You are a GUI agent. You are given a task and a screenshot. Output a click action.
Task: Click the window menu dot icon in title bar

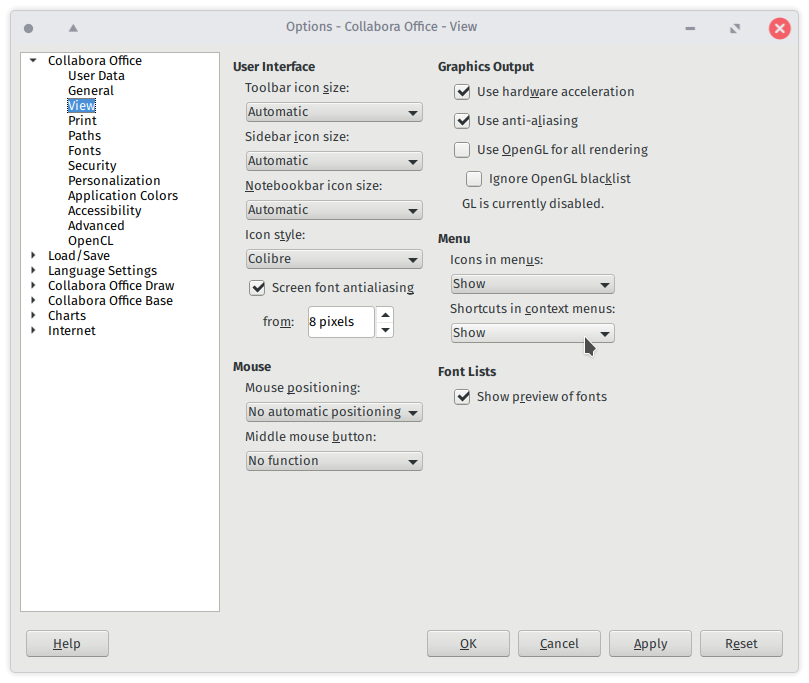pyautogui.click(x=28, y=28)
